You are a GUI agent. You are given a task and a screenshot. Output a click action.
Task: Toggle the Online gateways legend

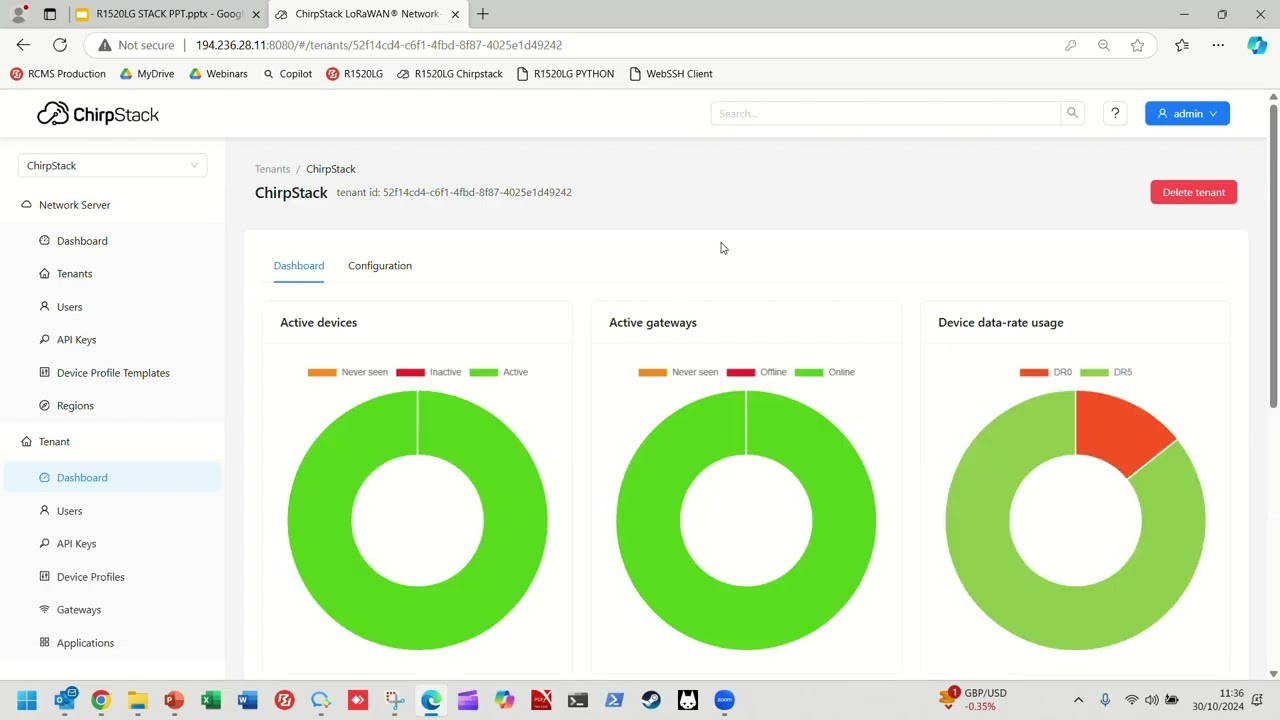point(825,372)
